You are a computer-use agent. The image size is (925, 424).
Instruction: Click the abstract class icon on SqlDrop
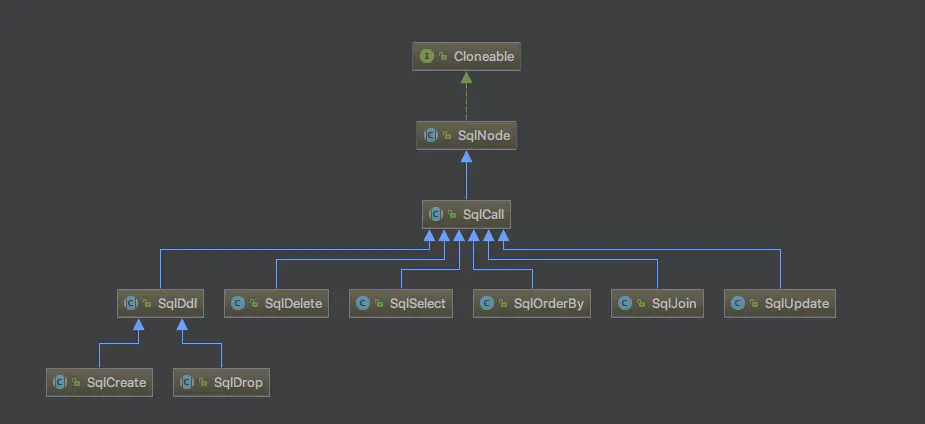[187, 382]
